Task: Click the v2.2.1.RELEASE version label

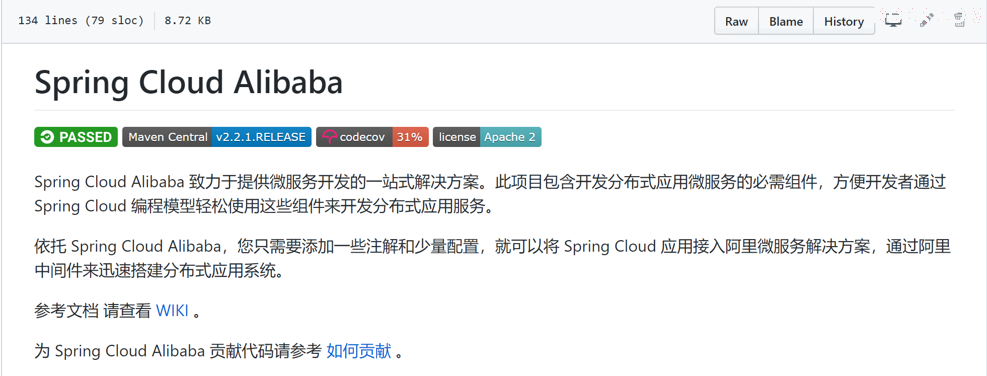Action: tap(261, 137)
